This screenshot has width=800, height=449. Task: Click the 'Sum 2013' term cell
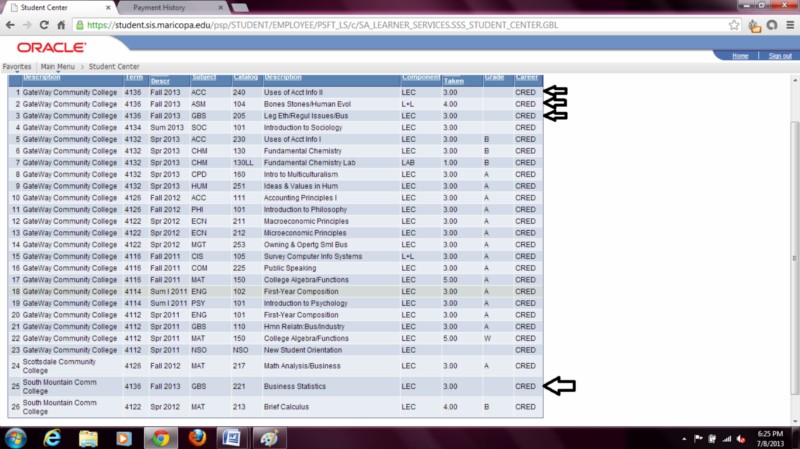click(167, 128)
